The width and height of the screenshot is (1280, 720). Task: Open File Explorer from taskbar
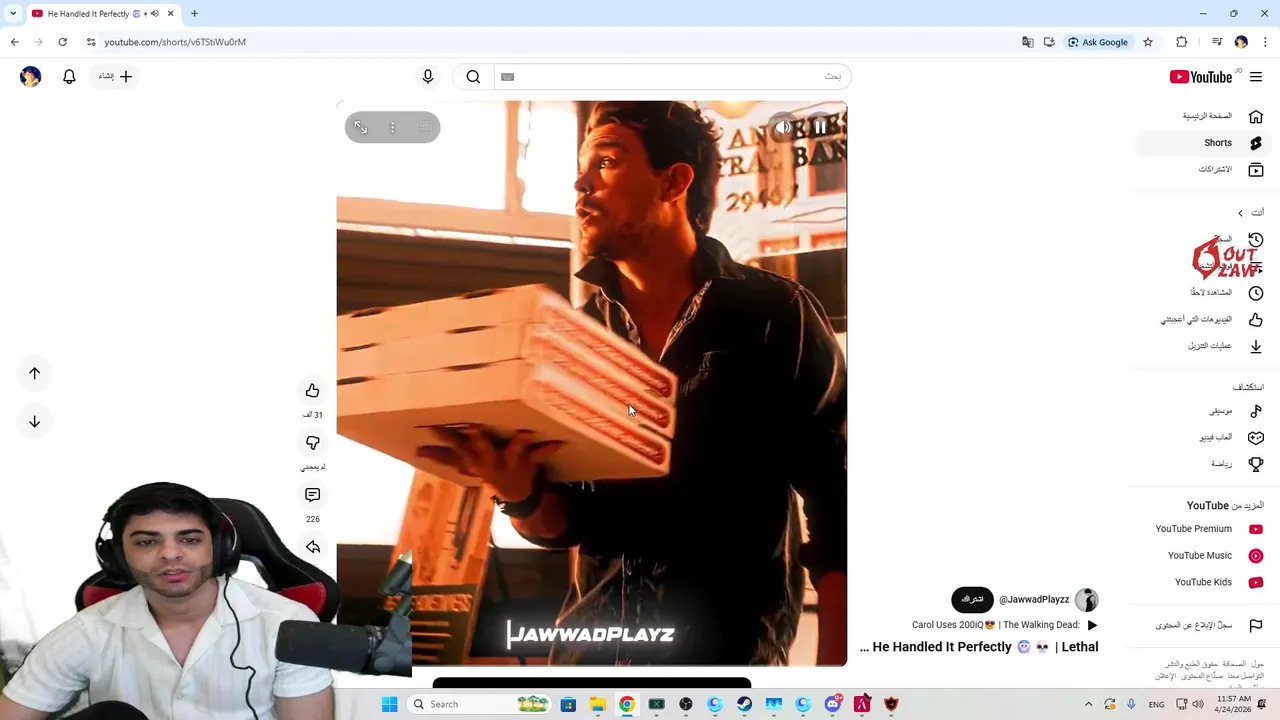pyautogui.click(x=597, y=704)
